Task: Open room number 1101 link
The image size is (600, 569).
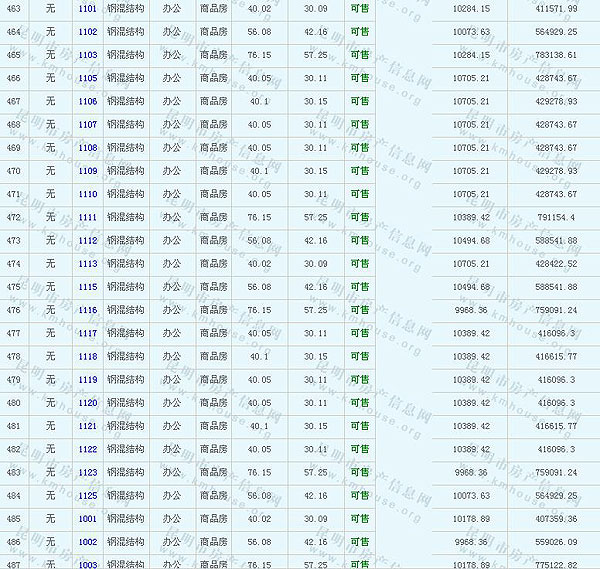Action: click(x=87, y=9)
